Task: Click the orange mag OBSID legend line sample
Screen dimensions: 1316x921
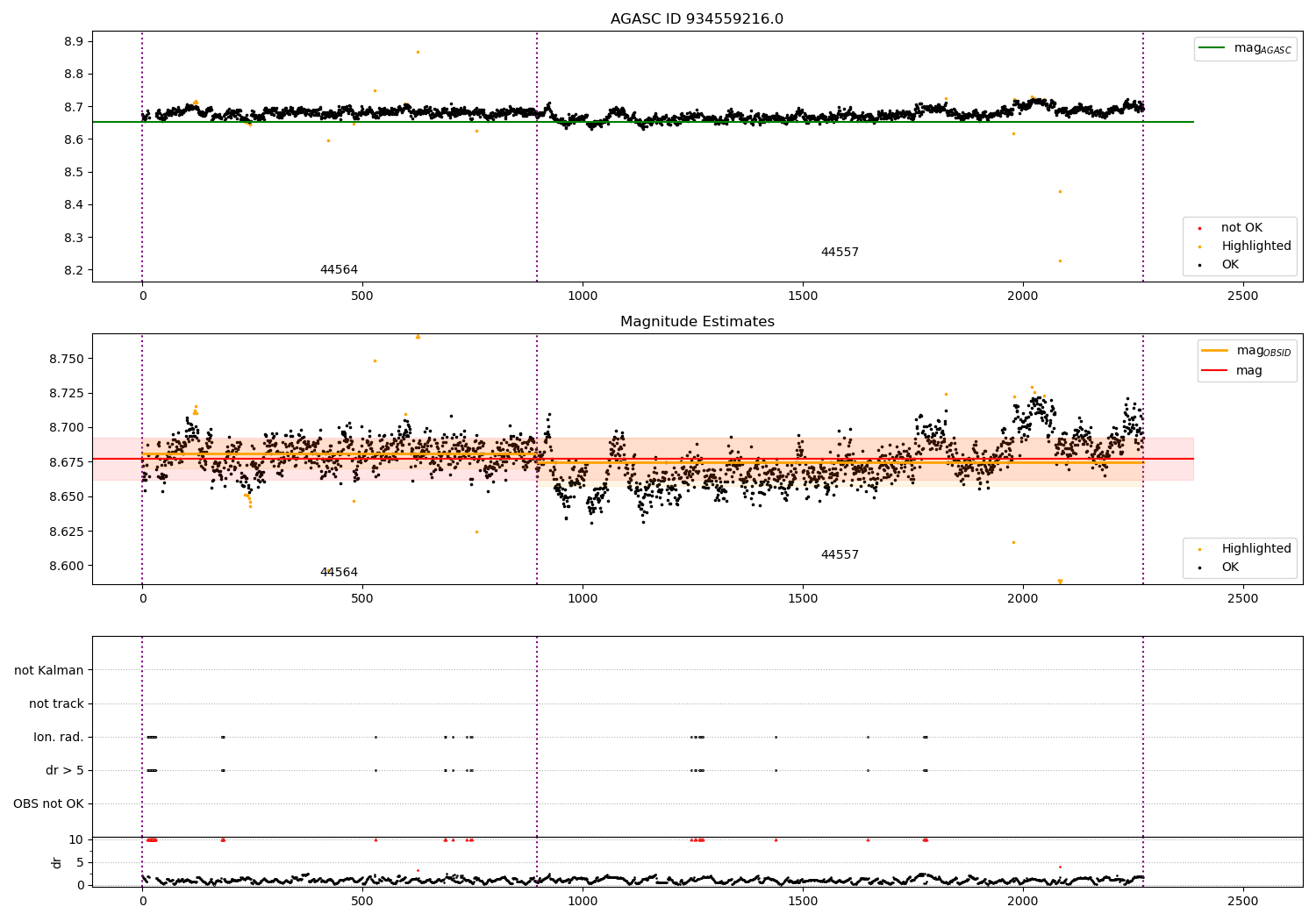Action: [x=1214, y=351]
